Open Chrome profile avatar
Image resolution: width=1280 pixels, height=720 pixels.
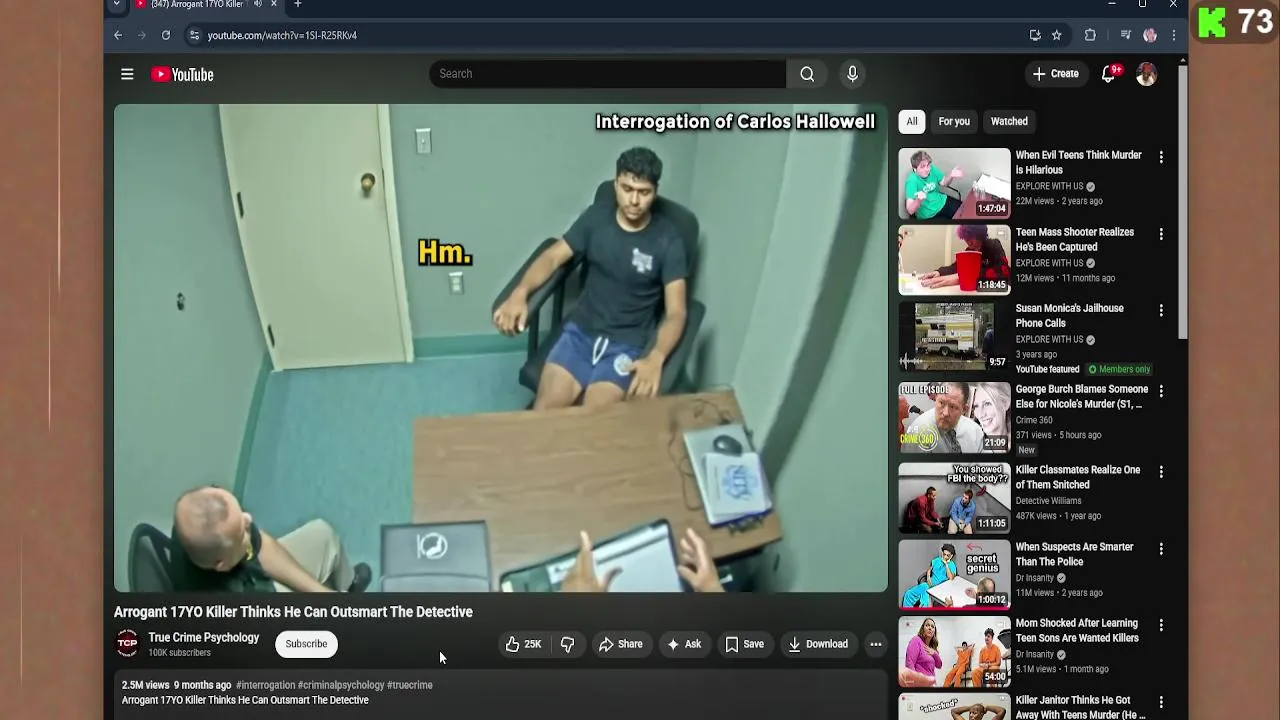point(1150,35)
